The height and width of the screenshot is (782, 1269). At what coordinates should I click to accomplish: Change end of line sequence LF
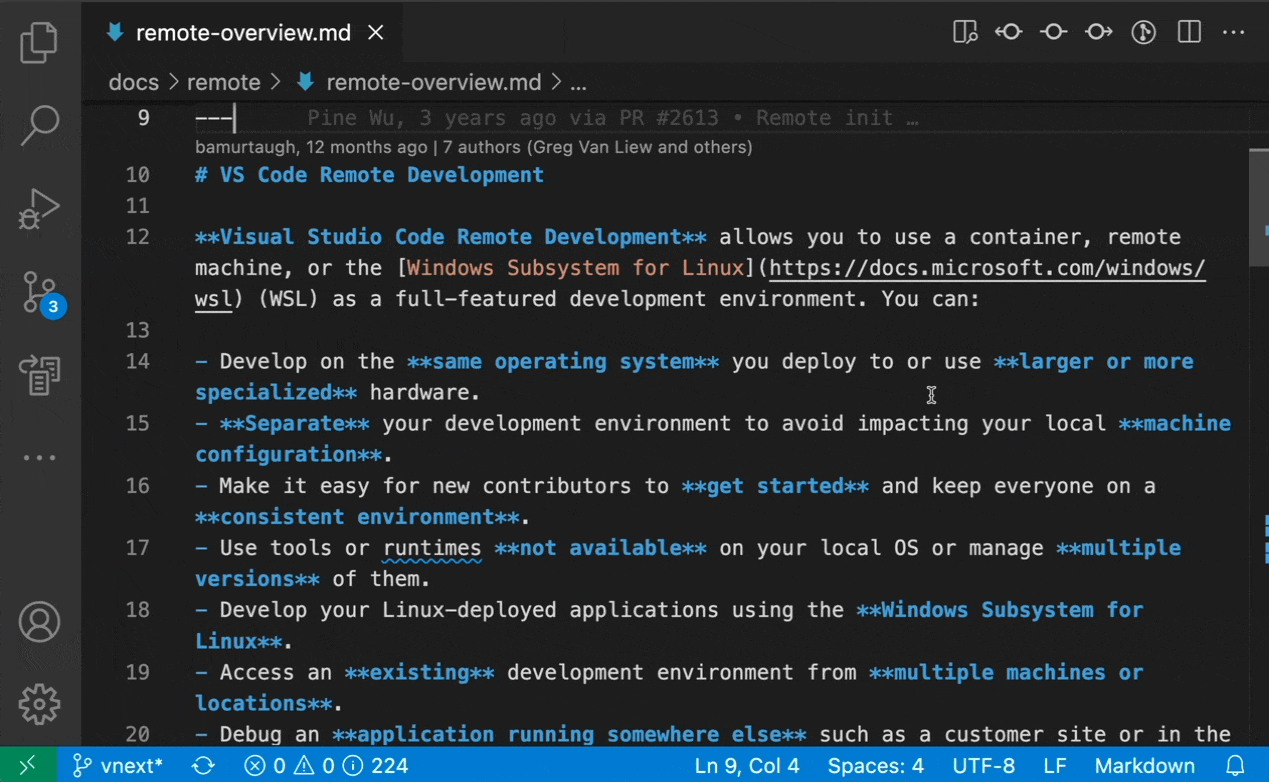(1055, 766)
